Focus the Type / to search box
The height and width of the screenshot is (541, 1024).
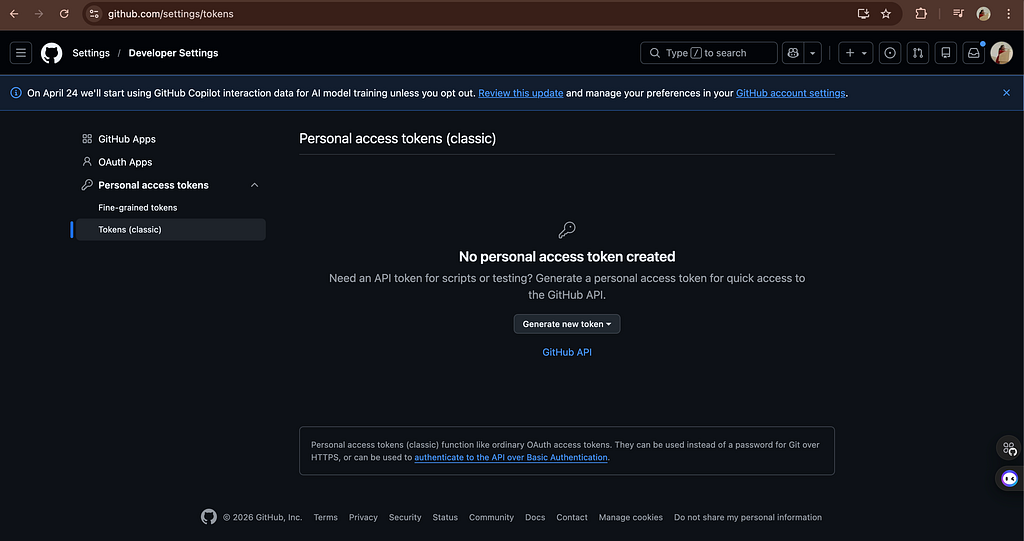(x=709, y=53)
